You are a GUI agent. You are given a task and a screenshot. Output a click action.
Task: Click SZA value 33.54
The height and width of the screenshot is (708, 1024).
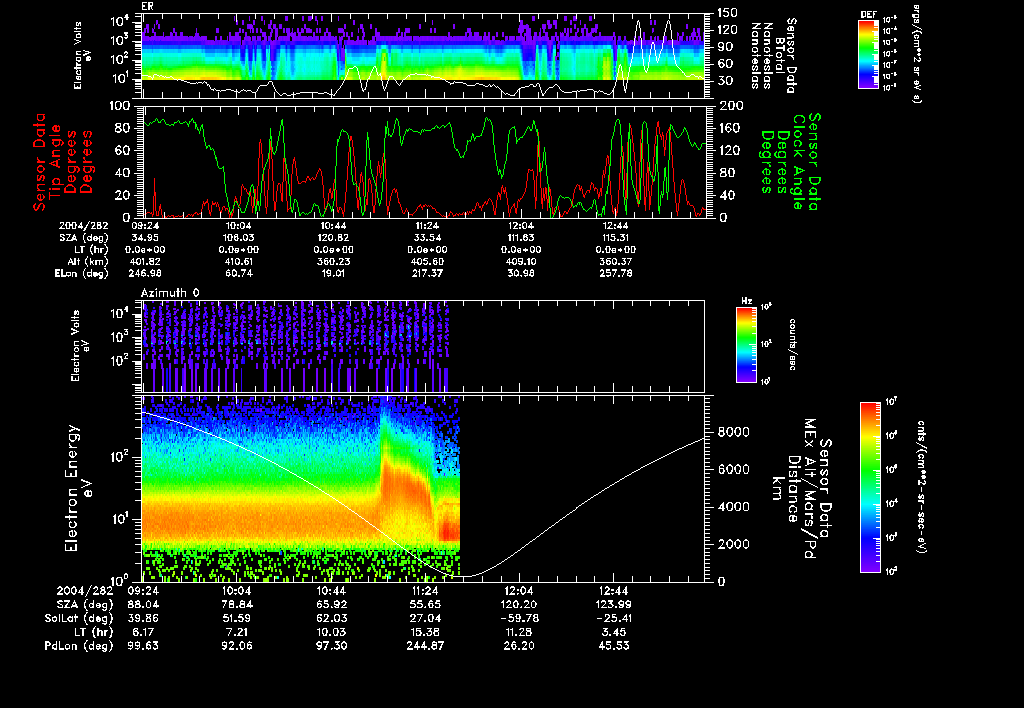pos(426,238)
